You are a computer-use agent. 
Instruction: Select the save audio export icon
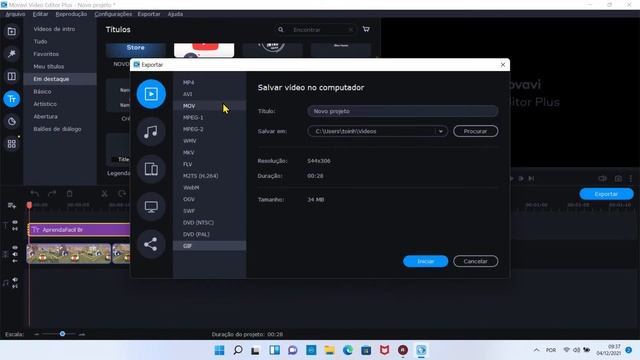point(151,131)
